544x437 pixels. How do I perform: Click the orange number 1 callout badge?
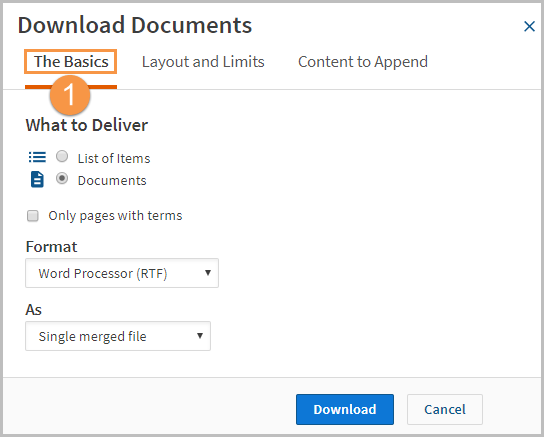(x=70, y=95)
